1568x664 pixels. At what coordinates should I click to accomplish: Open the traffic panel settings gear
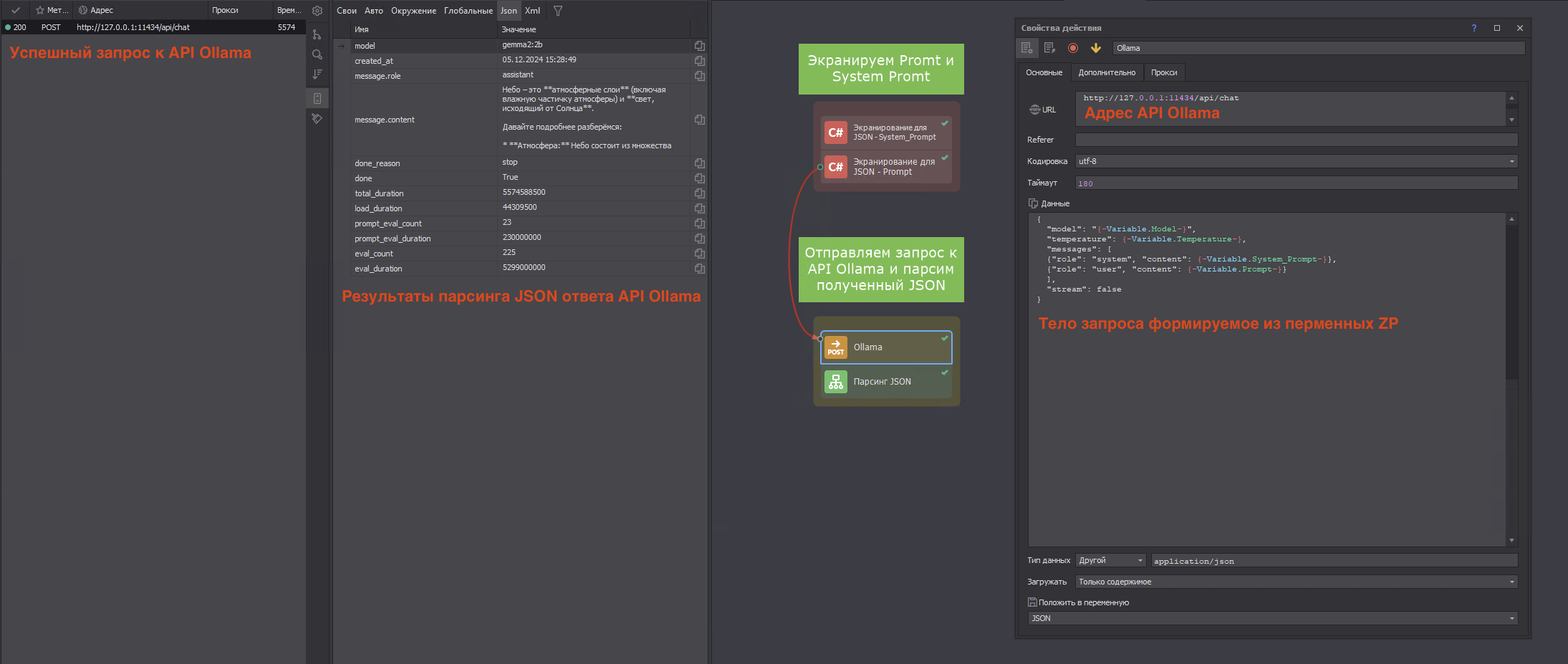pos(317,11)
